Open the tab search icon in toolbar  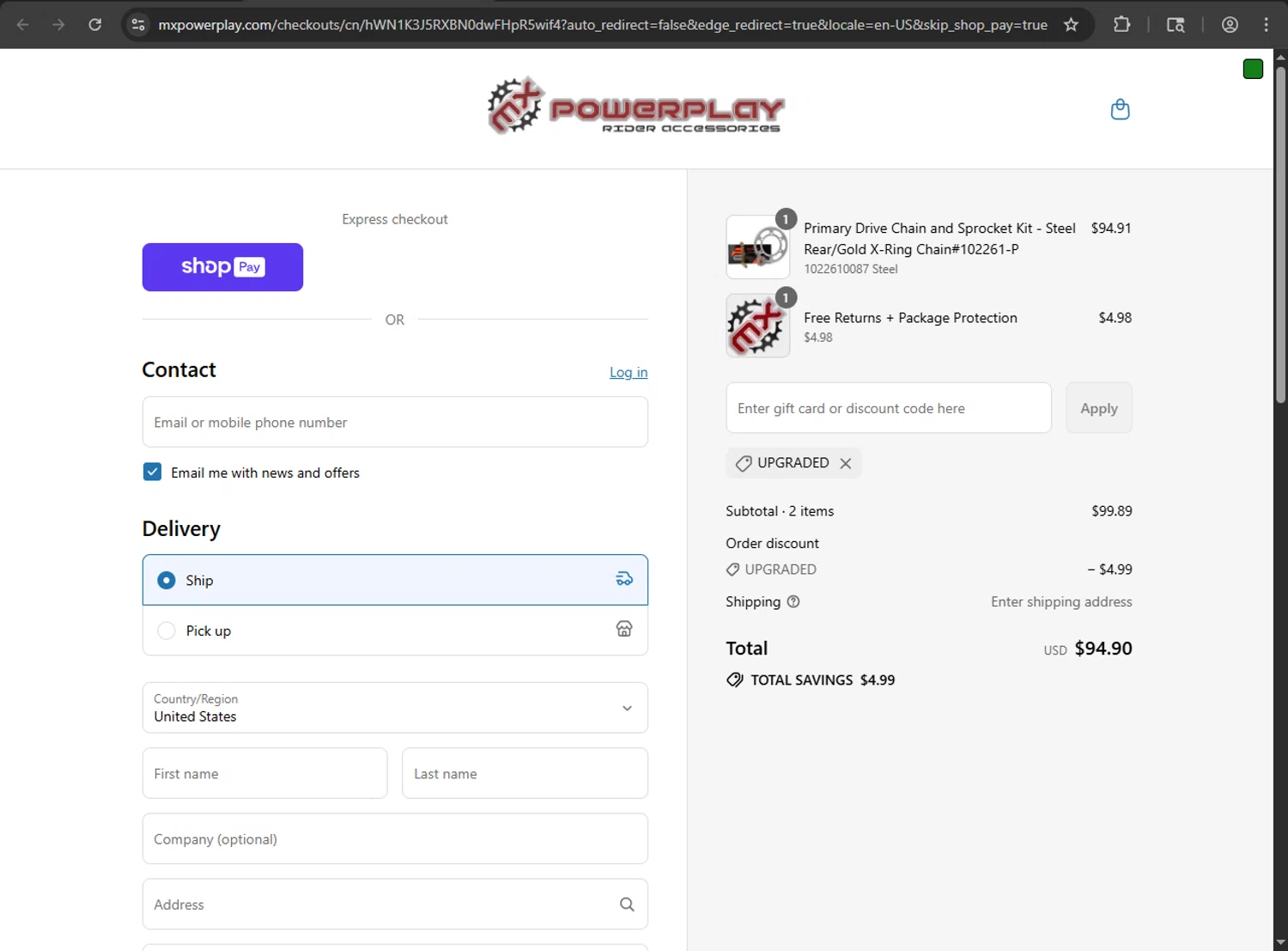pos(1176,24)
